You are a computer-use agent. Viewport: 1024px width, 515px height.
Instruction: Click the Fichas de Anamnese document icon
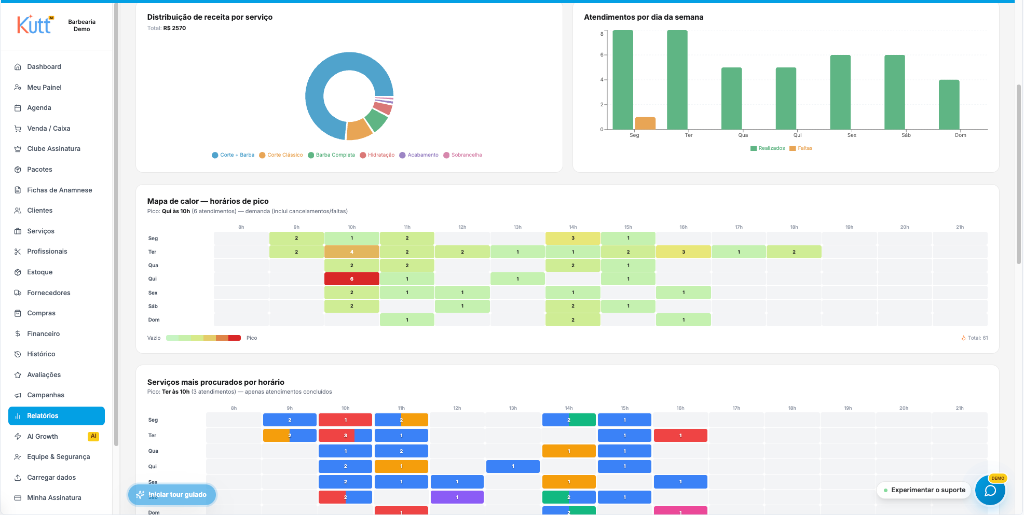pos(18,190)
